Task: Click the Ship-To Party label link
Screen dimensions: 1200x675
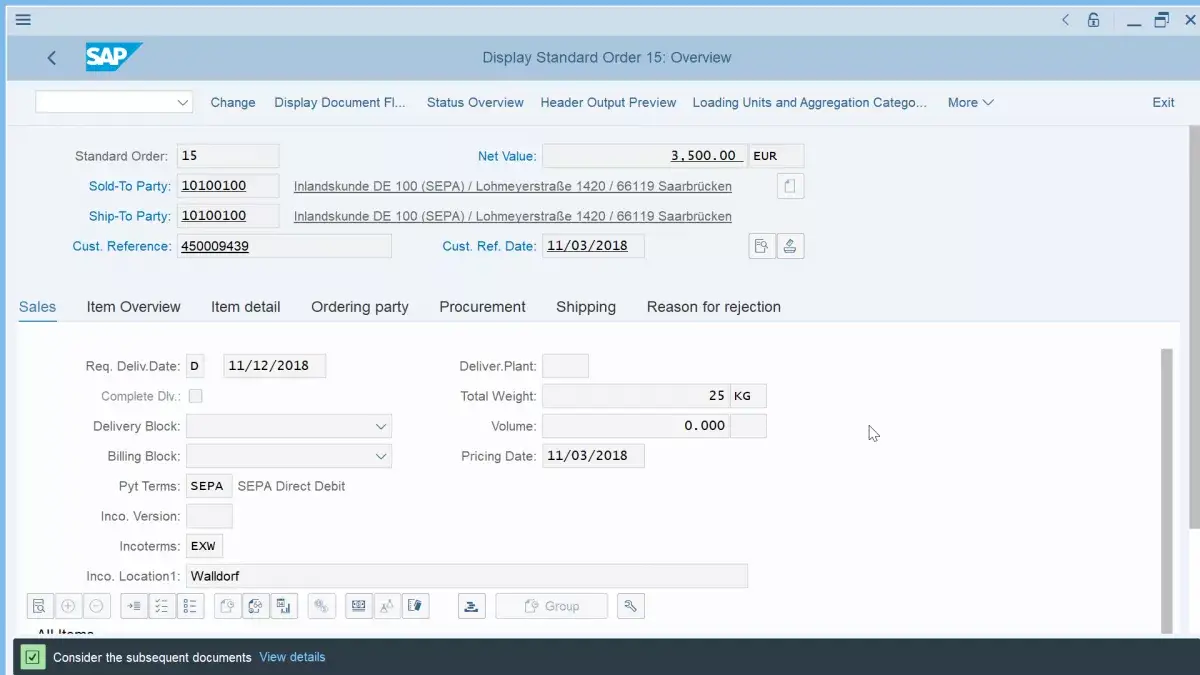Action: point(130,216)
